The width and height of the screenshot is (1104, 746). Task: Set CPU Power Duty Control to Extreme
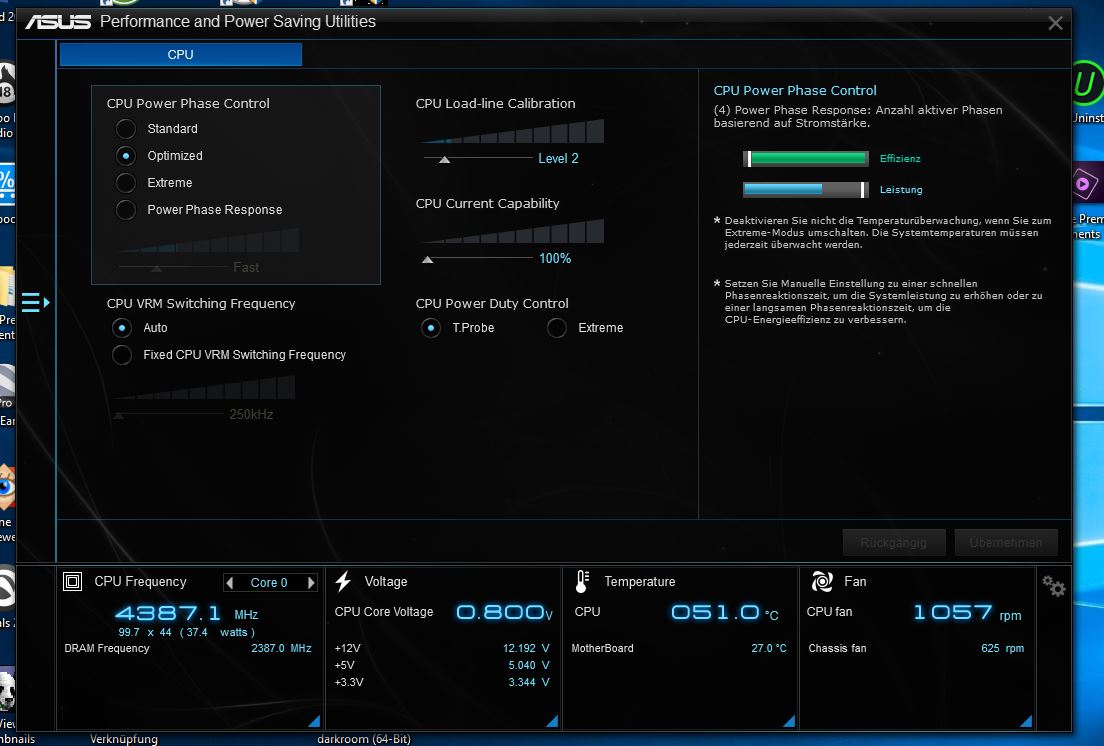click(x=557, y=328)
